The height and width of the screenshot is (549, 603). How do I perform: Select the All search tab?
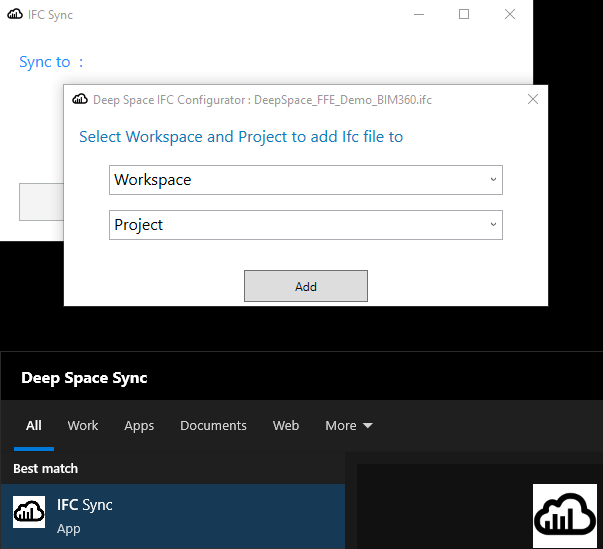(x=34, y=426)
